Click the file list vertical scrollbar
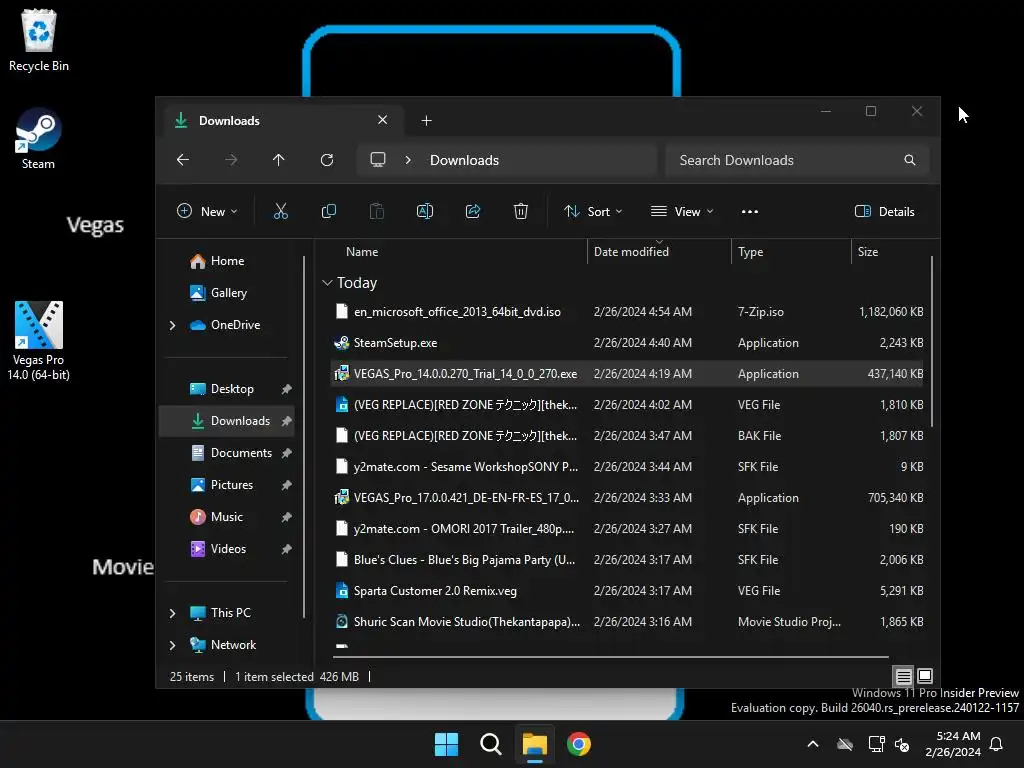1024x768 pixels. [931, 342]
